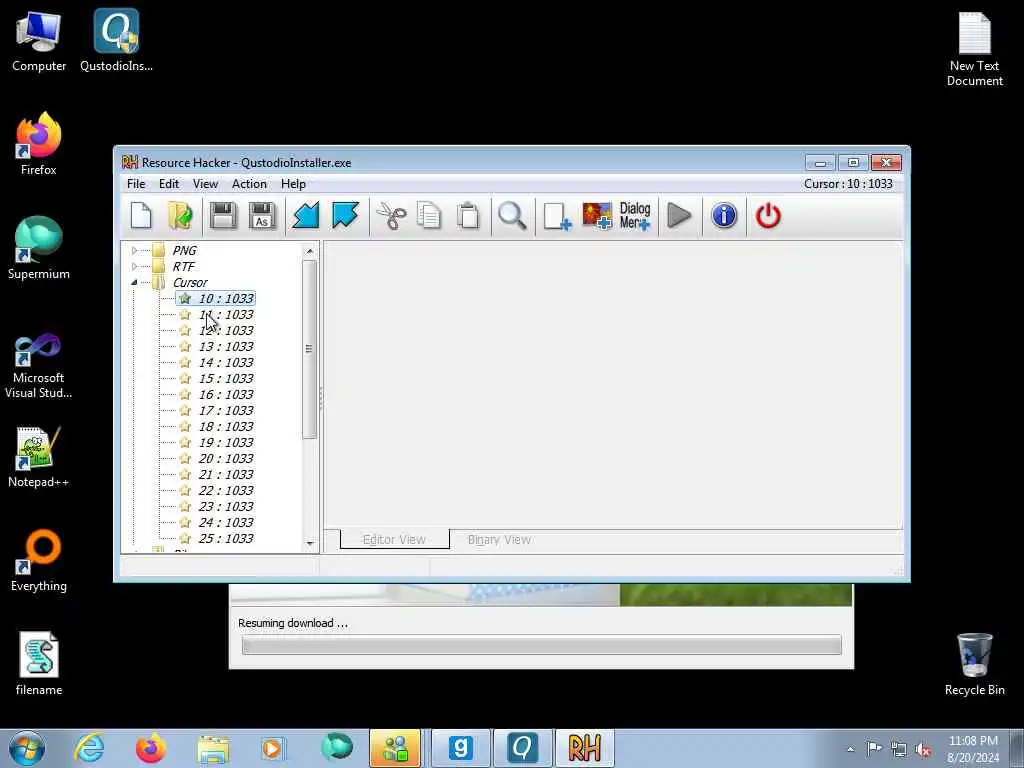Click the installer download progress bar
1024x768 pixels.
pyautogui.click(x=541, y=645)
